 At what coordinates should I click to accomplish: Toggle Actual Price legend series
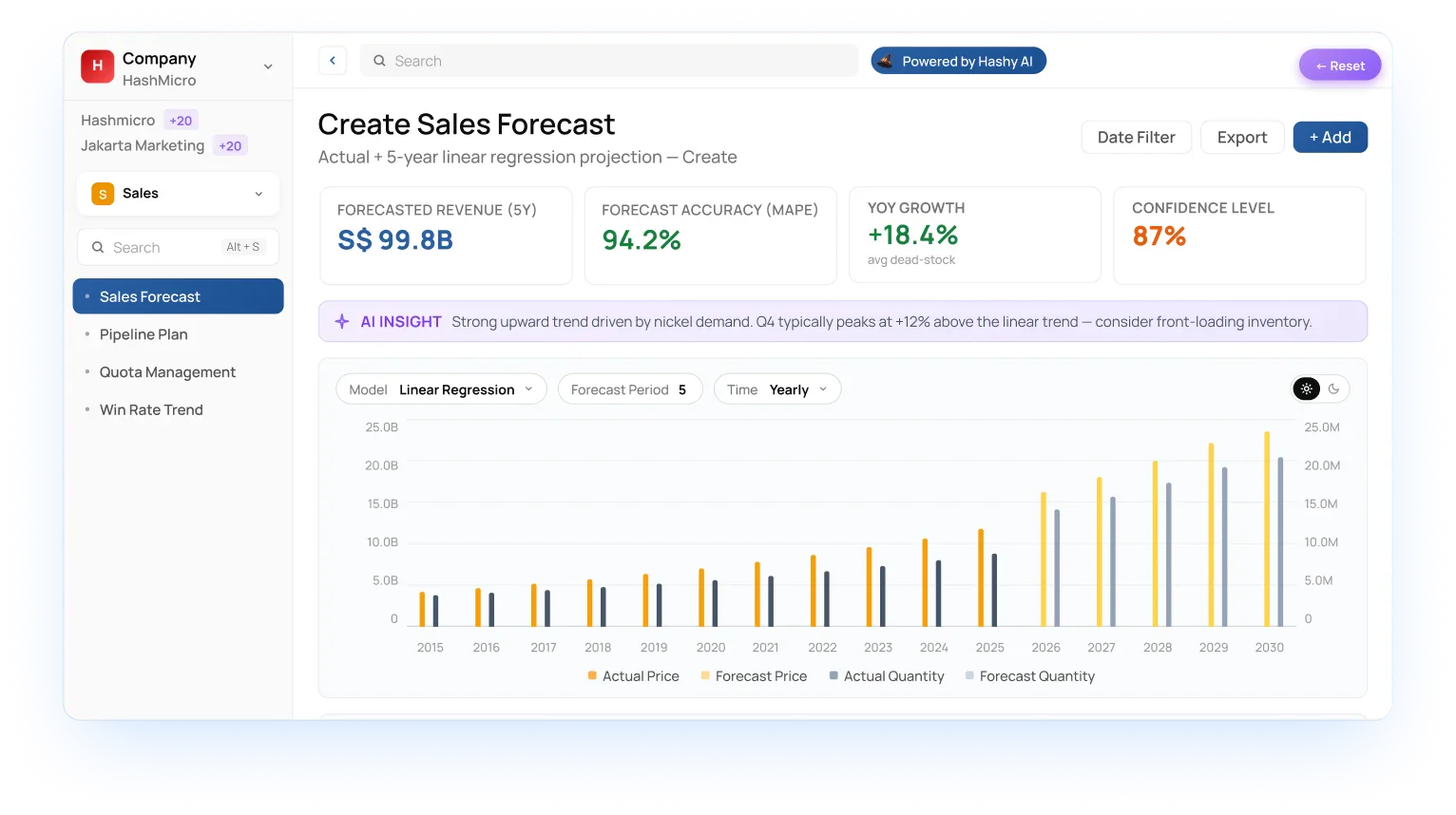(x=633, y=676)
